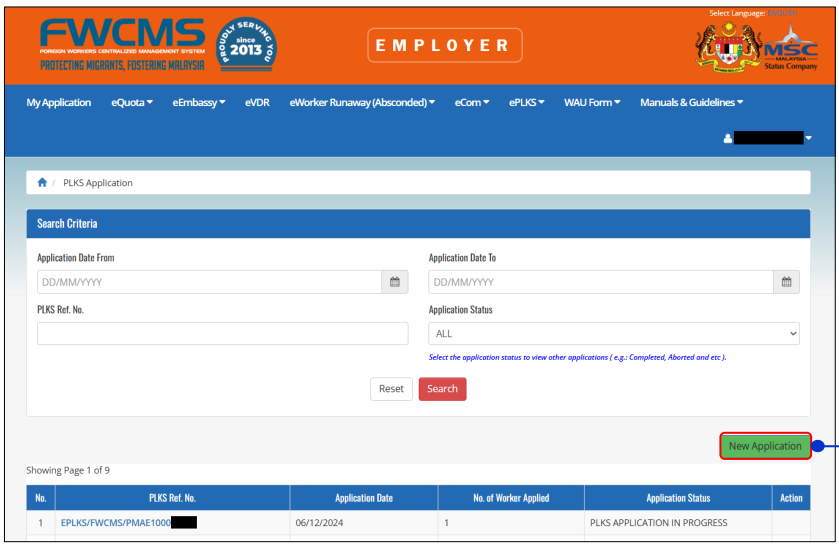Viewport: 839px width, 546px height.
Task: Click the green New Application button
Action: 765,446
